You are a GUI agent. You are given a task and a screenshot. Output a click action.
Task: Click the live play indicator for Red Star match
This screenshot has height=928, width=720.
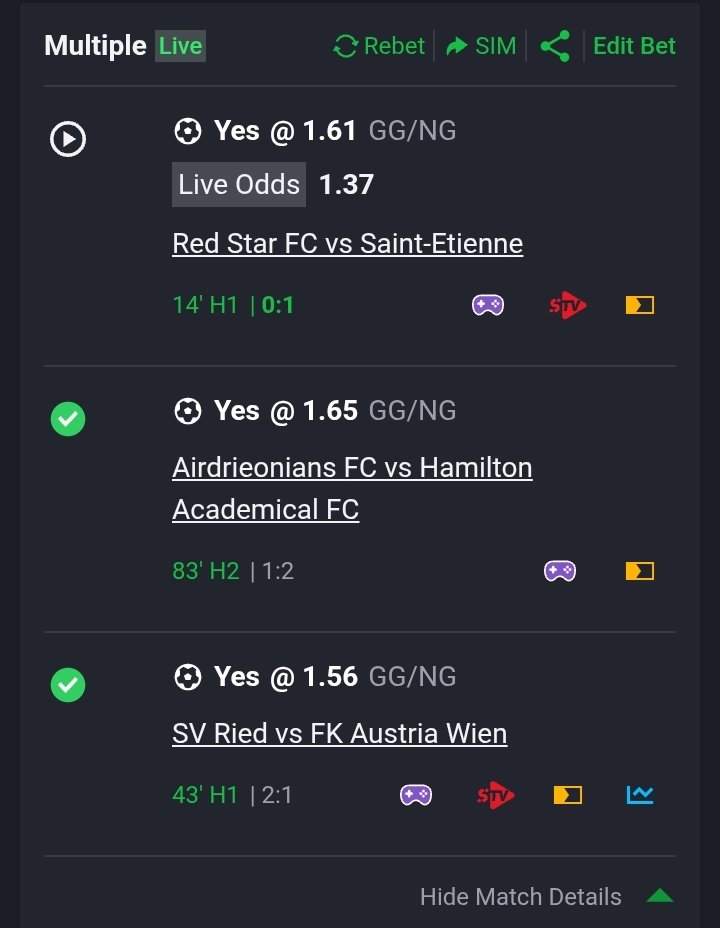pos(68,139)
